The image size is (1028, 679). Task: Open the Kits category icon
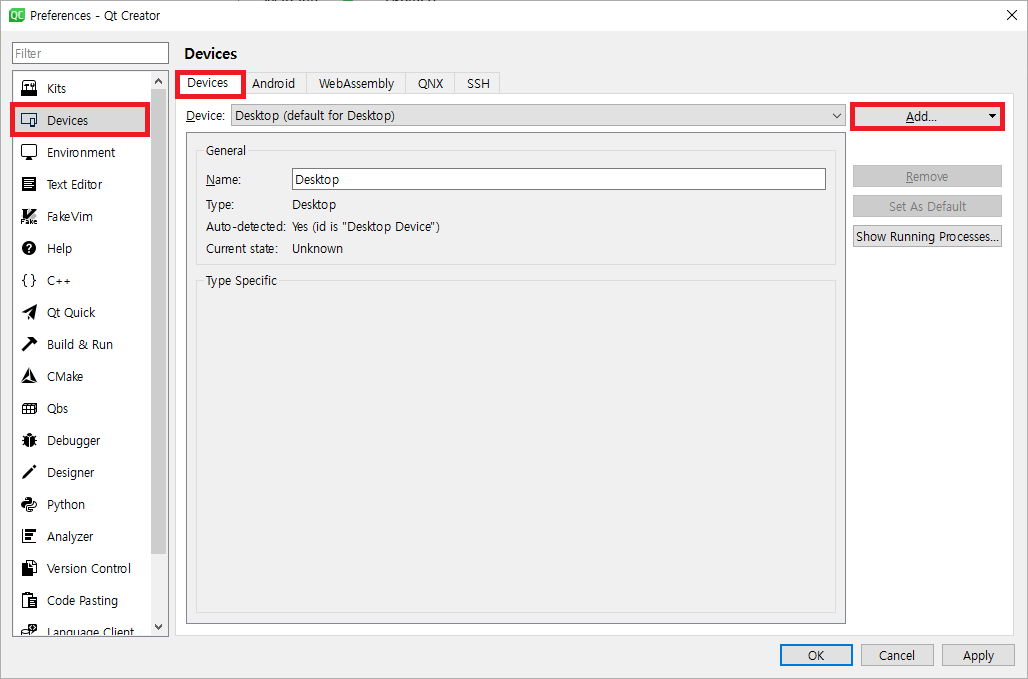pos(30,88)
